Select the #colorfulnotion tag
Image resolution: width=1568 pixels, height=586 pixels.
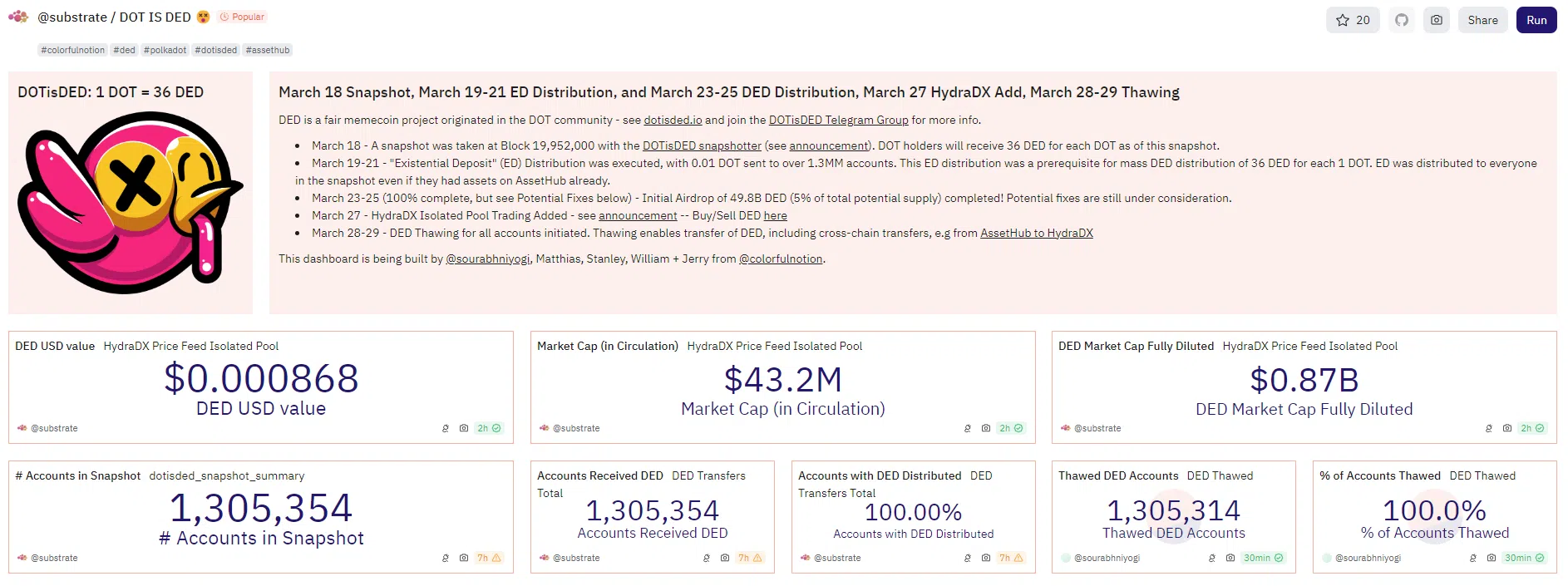[x=73, y=50]
